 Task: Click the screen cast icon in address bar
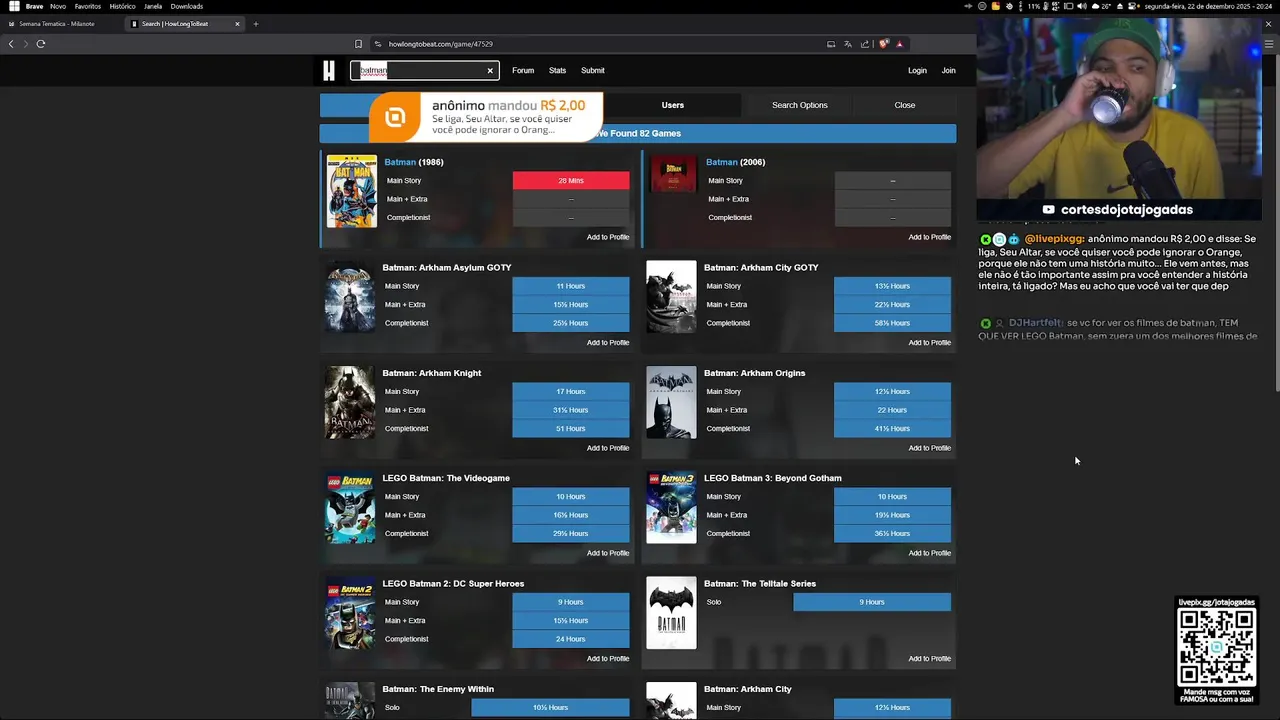831,44
